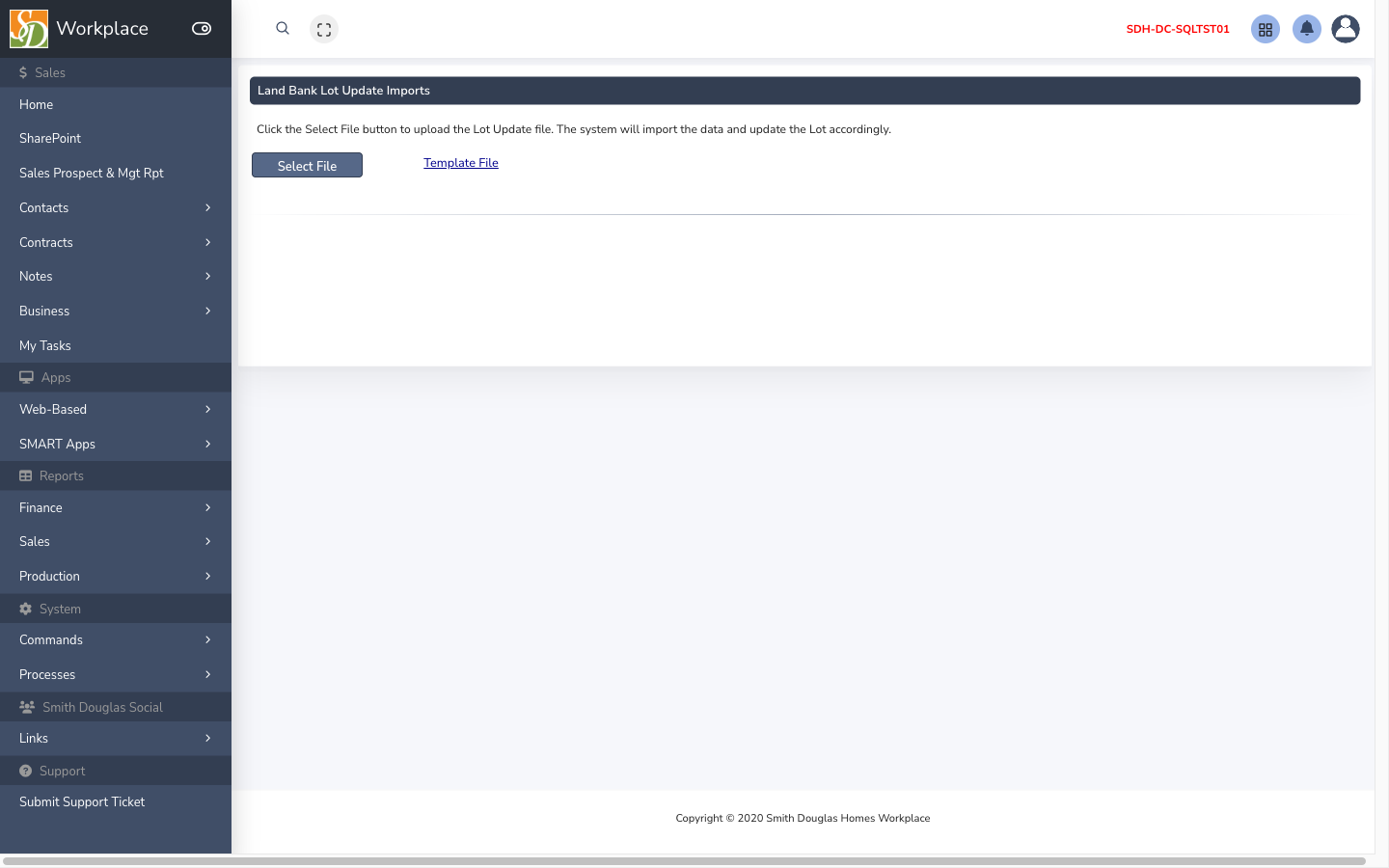Viewport: 1389px width, 868px height.
Task: Open the Template File link
Action: pos(461,163)
